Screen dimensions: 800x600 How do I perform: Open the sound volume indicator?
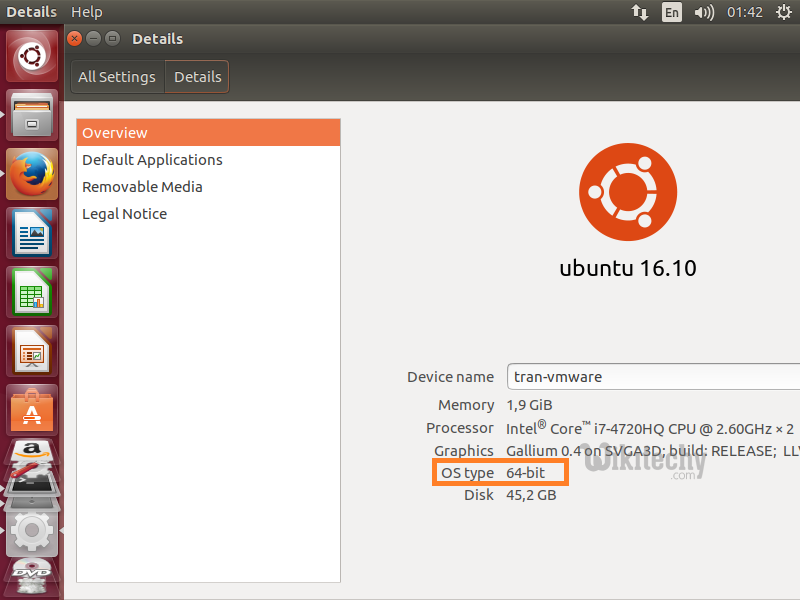coord(704,12)
